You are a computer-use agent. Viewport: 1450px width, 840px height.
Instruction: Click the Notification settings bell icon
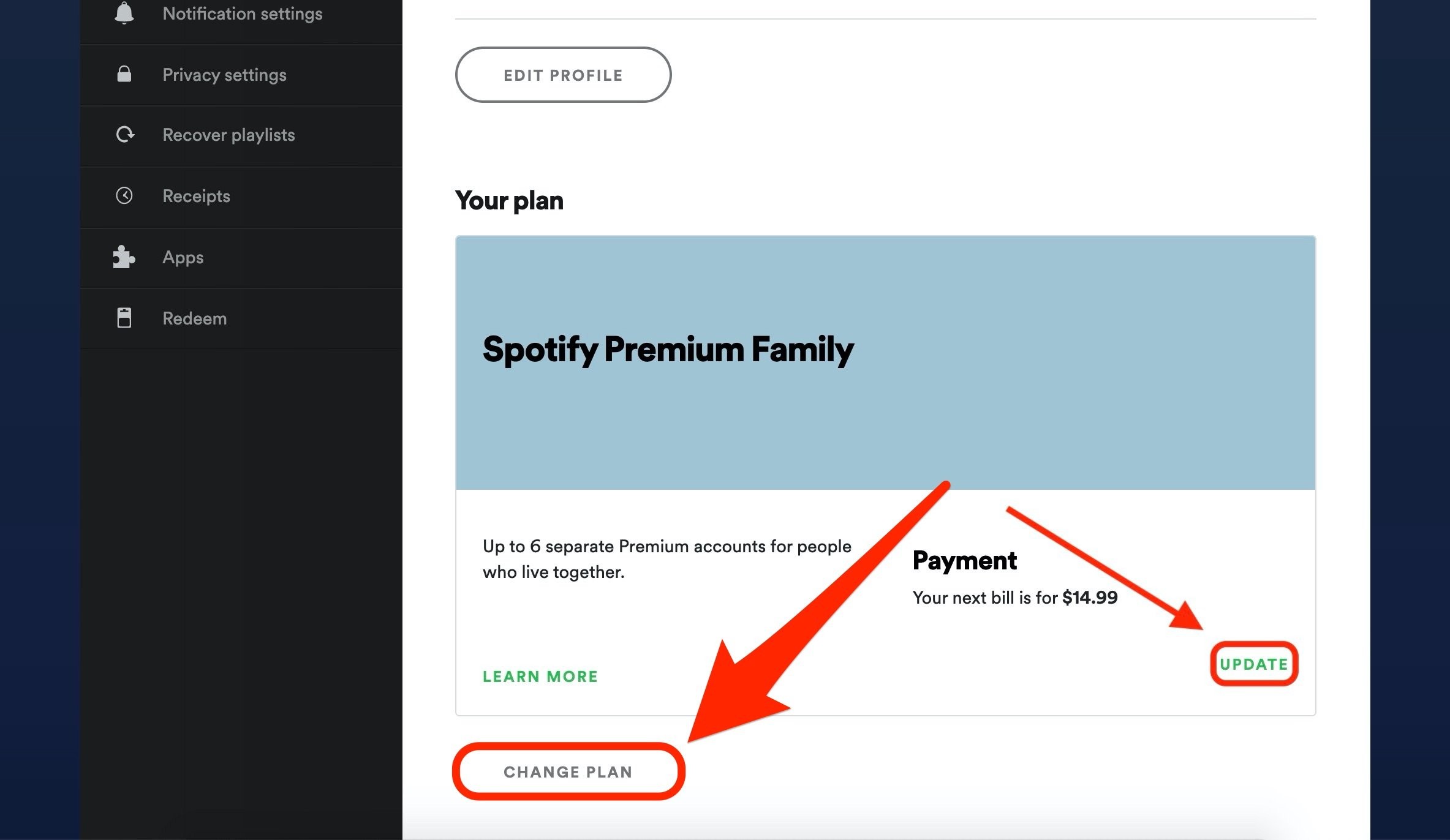click(x=125, y=12)
